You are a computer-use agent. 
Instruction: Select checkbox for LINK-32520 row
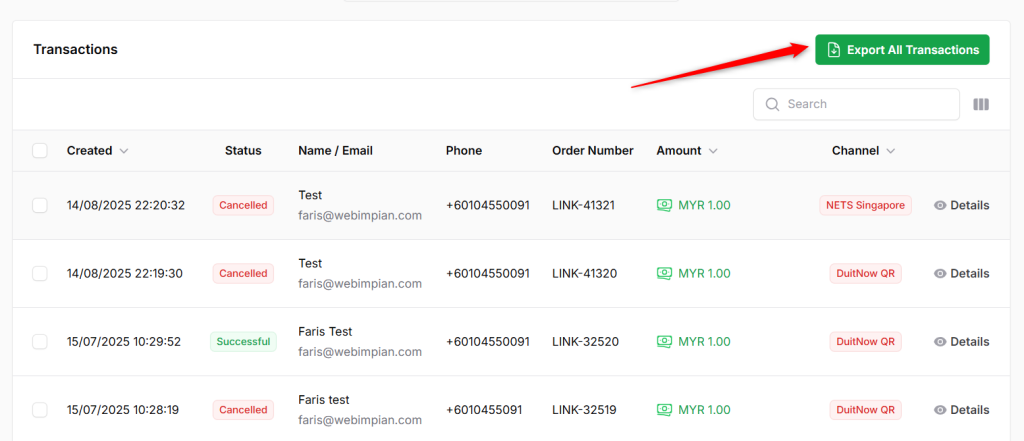(40, 342)
